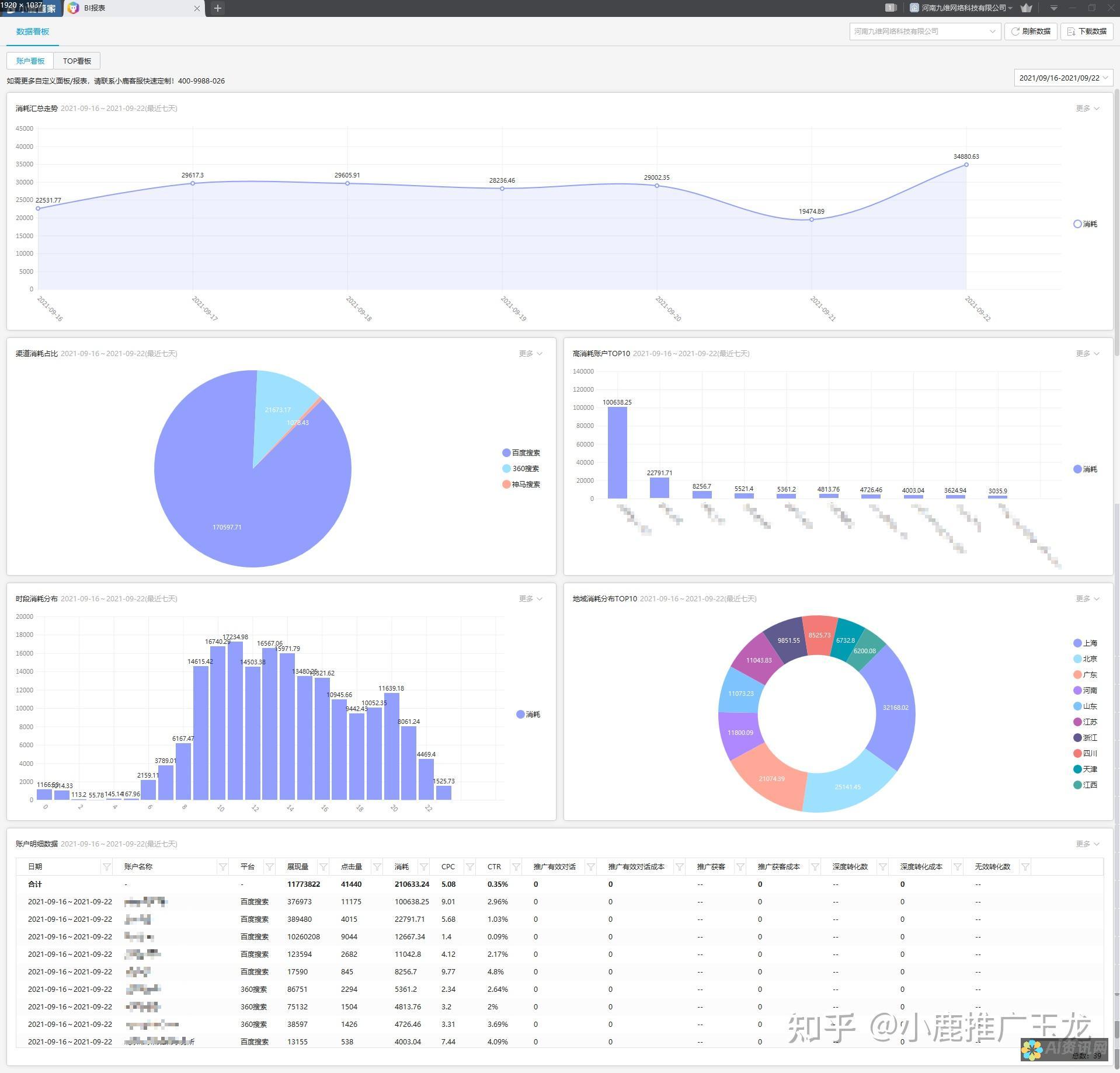Image resolution: width=1120 pixels, height=1073 pixels.
Task: Click the 下载数据 button
Action: (1087, 32)
